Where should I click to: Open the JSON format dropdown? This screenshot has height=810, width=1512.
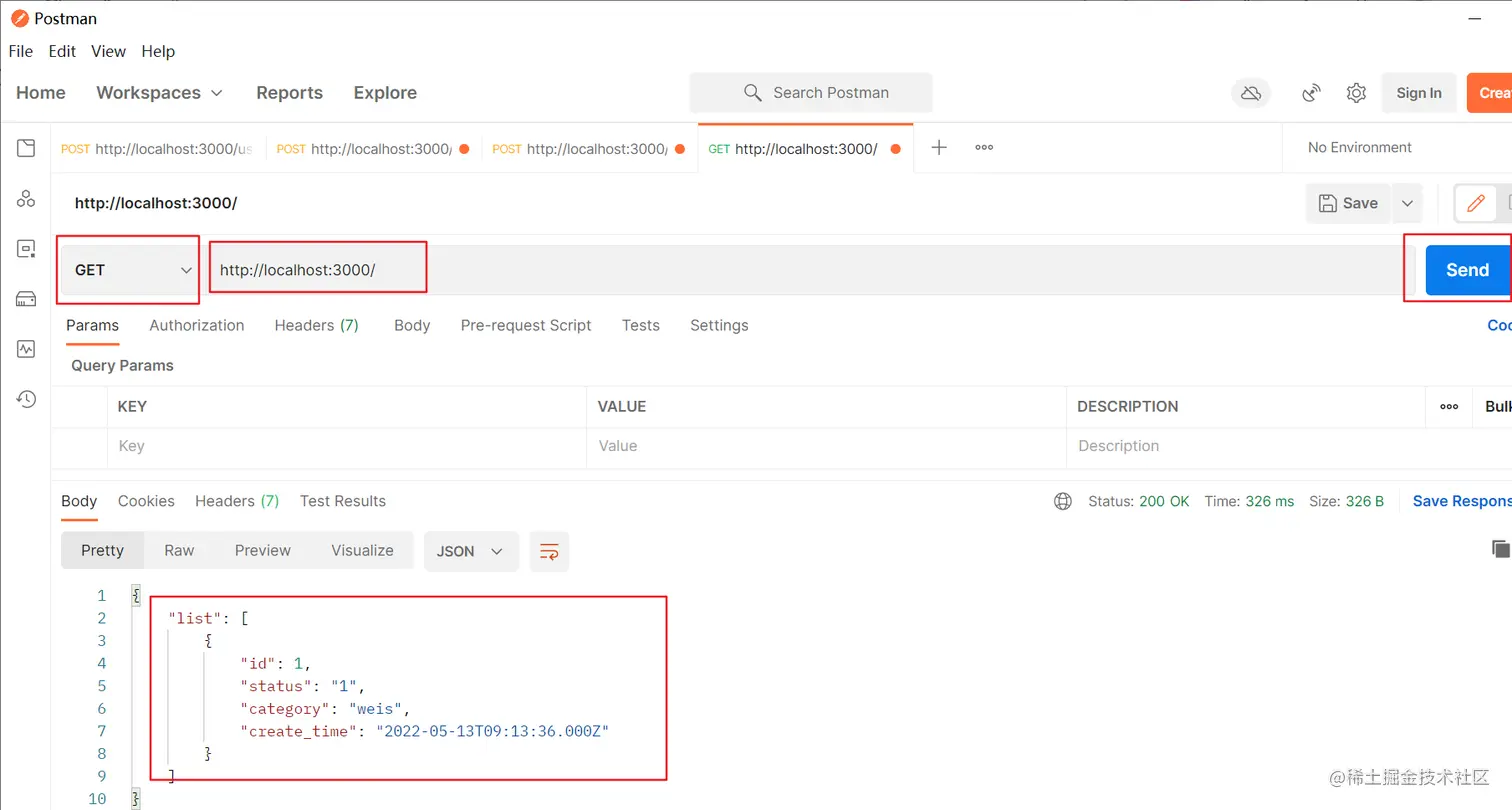(471, 551)
